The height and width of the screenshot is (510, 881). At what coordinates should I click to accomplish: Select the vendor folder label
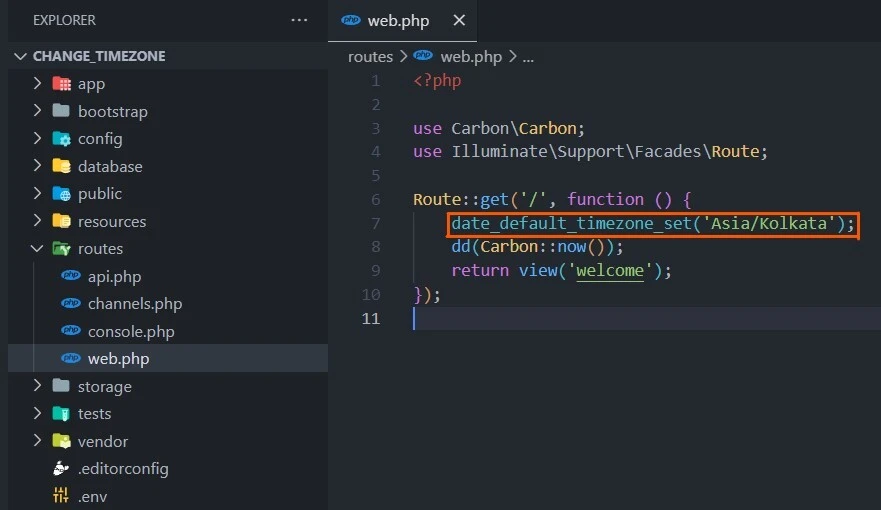pyautogui.click(x=103, y=441)
